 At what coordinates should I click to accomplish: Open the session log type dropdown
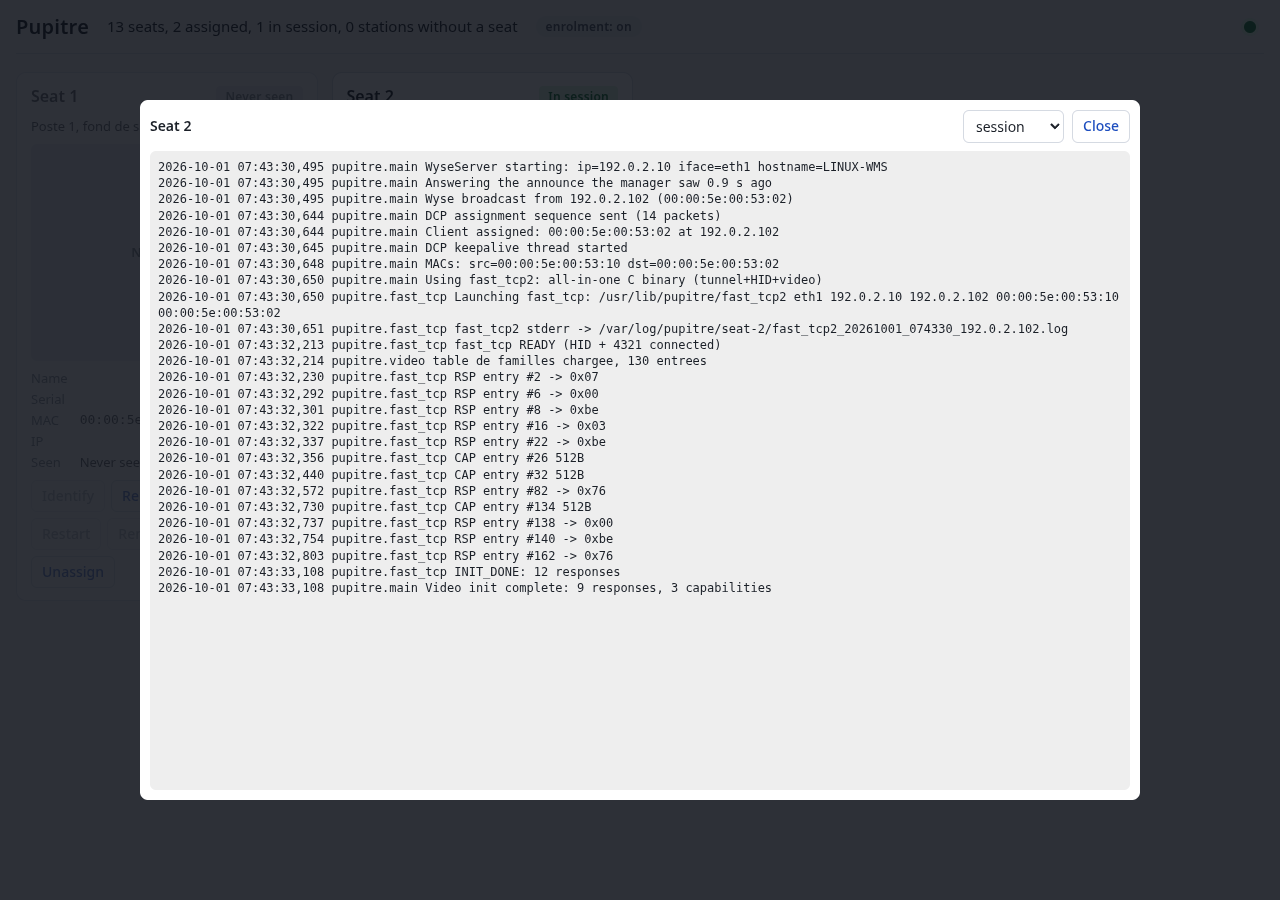1013,126
